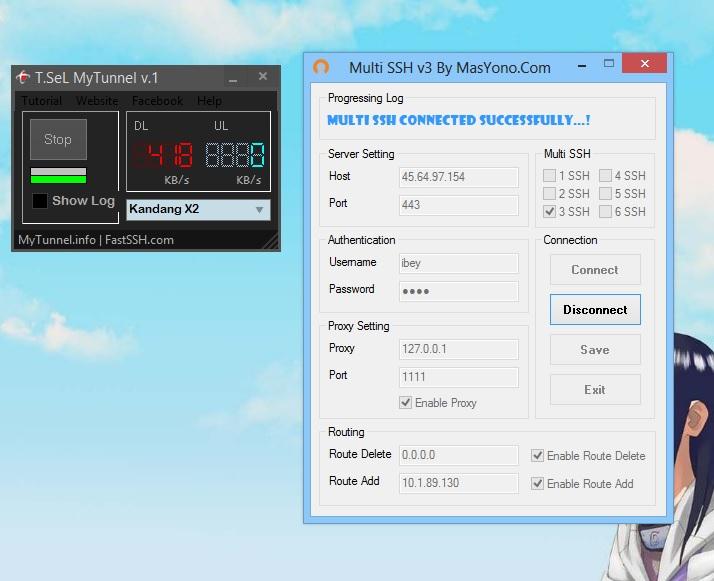The height and width of the screenshot is (581, 714).
Task: Select the 2 SSH checkbox
Action: (550, 194)
